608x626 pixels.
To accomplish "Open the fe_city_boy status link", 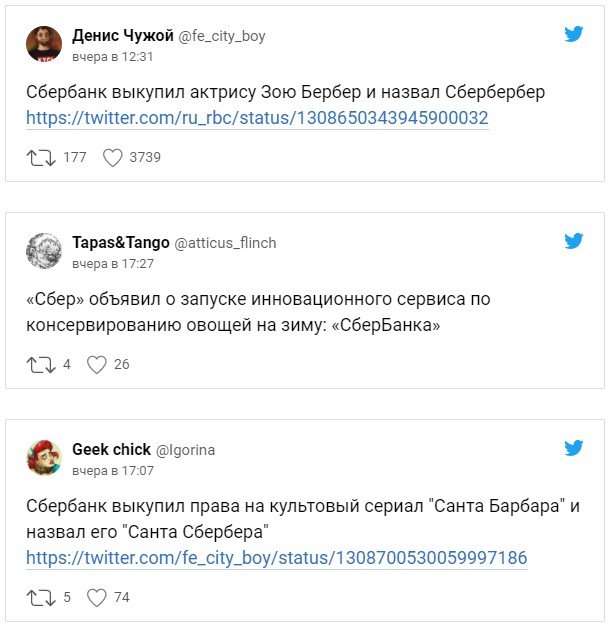I will tap(276, 558).
